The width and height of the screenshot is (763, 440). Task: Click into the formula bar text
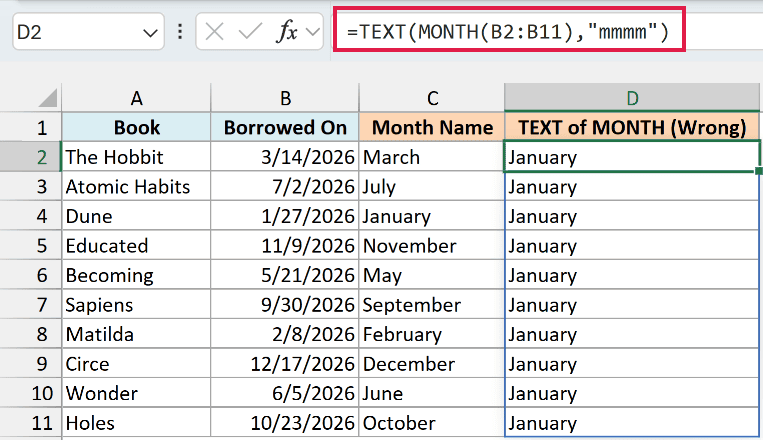508,32
